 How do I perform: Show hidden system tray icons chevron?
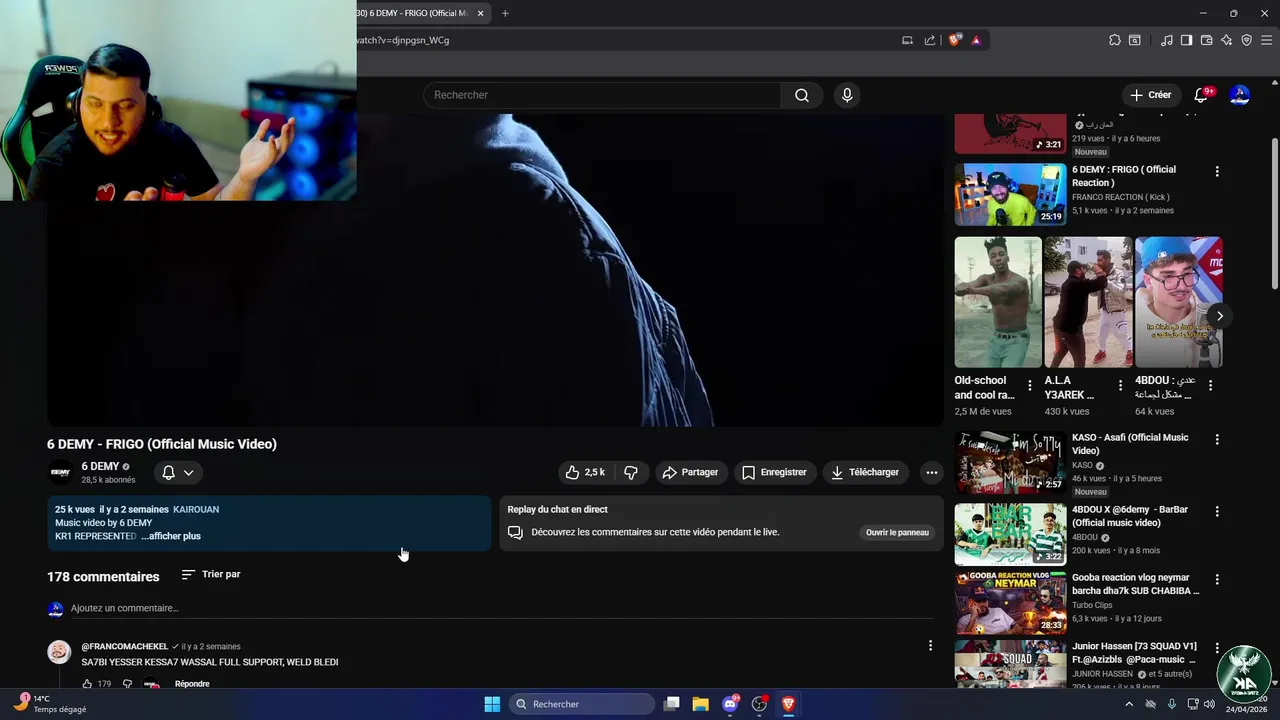click(1129, 704)
